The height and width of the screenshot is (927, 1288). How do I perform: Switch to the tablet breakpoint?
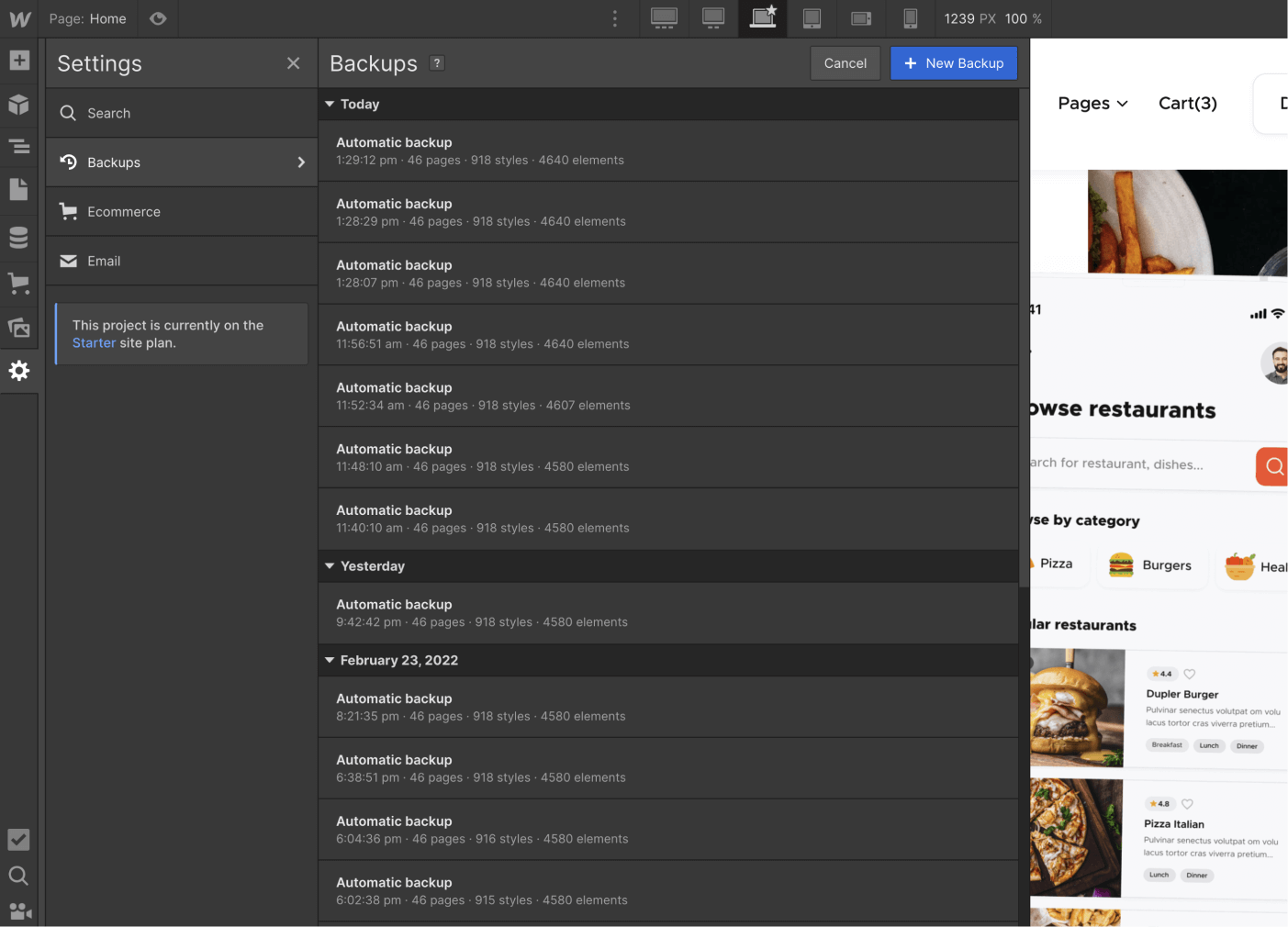pos(812,18)
